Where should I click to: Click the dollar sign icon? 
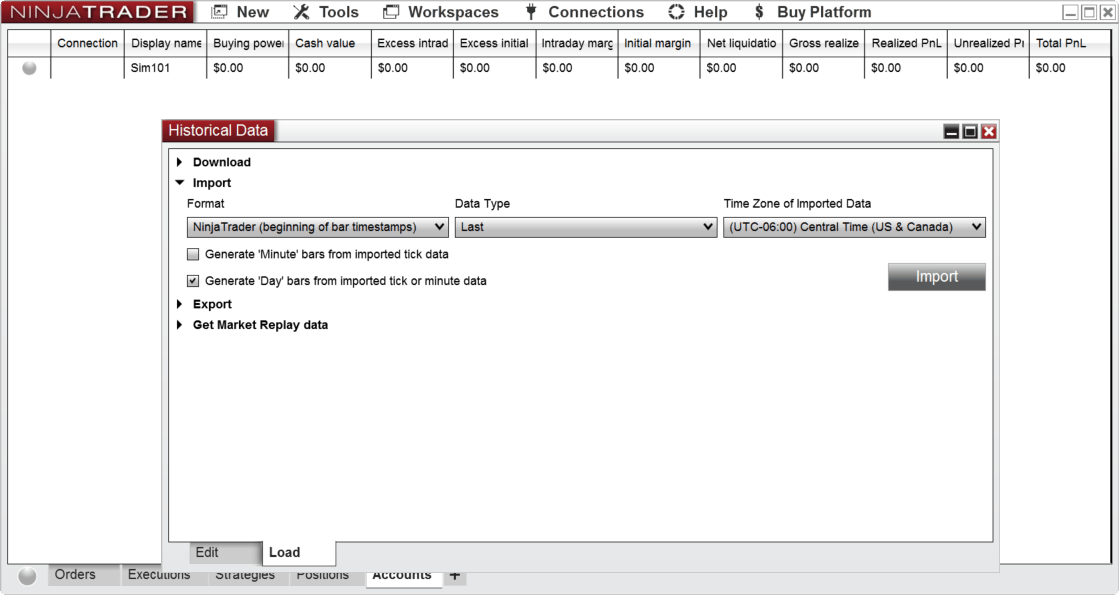tap(759, 12)
